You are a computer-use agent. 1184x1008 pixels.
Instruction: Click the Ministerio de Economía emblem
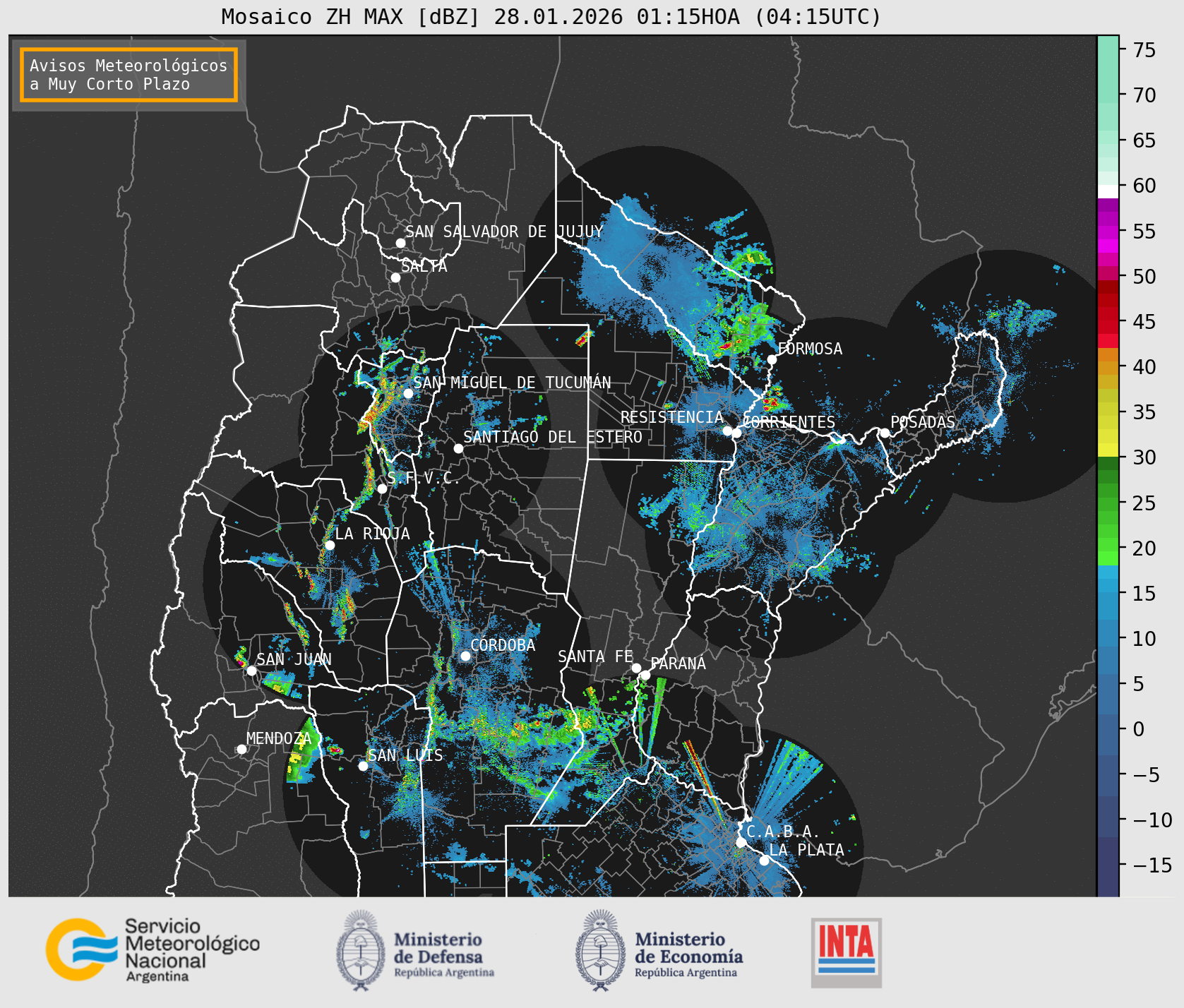coord(600,950)
